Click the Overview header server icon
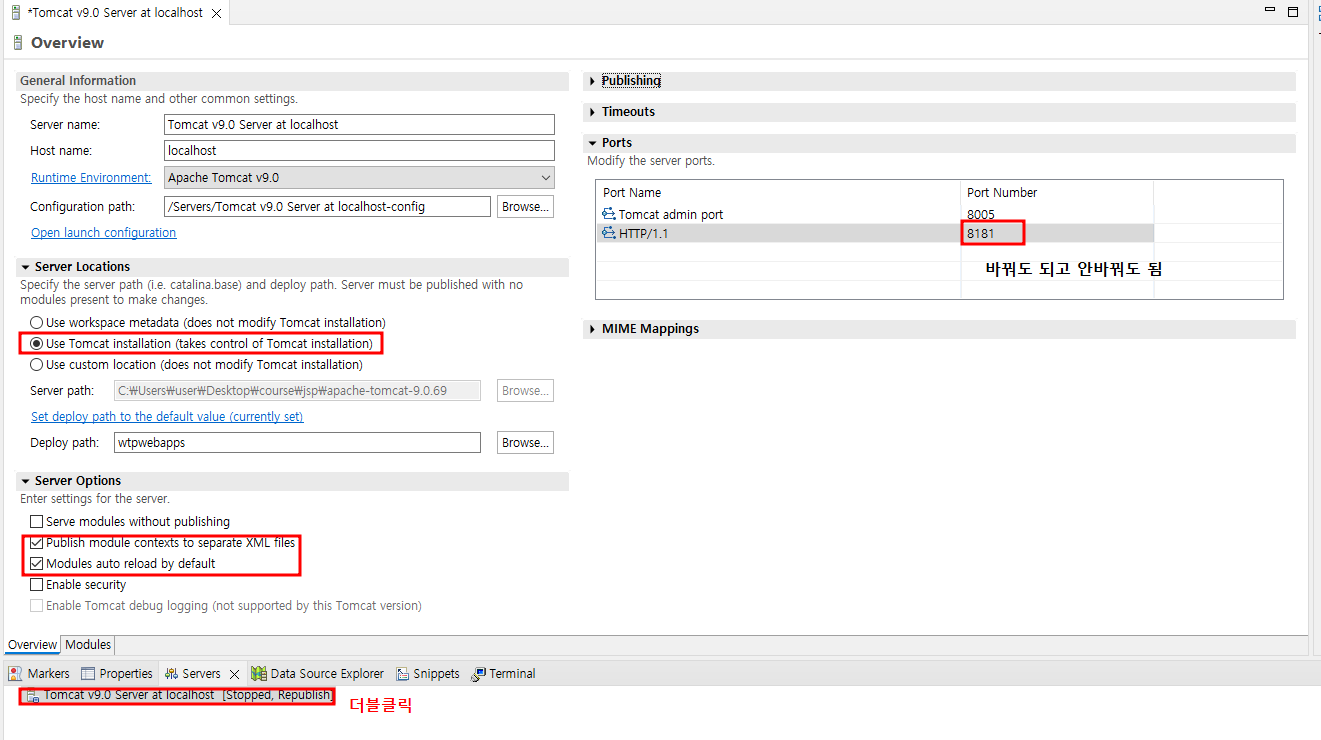This screenshot has width=1321, height=740. [x=17, y=43]
